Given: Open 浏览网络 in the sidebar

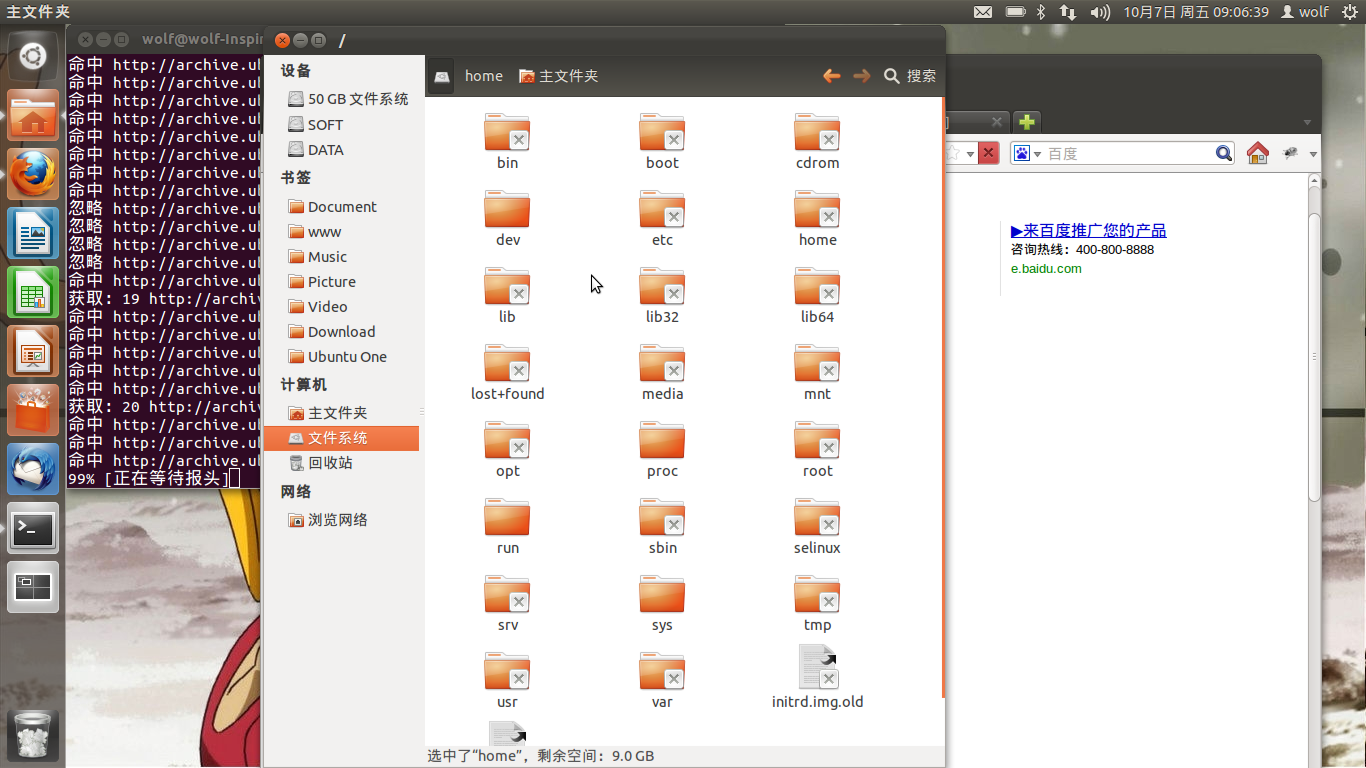Looking at the screenshot, I should [x=327, y=519].
